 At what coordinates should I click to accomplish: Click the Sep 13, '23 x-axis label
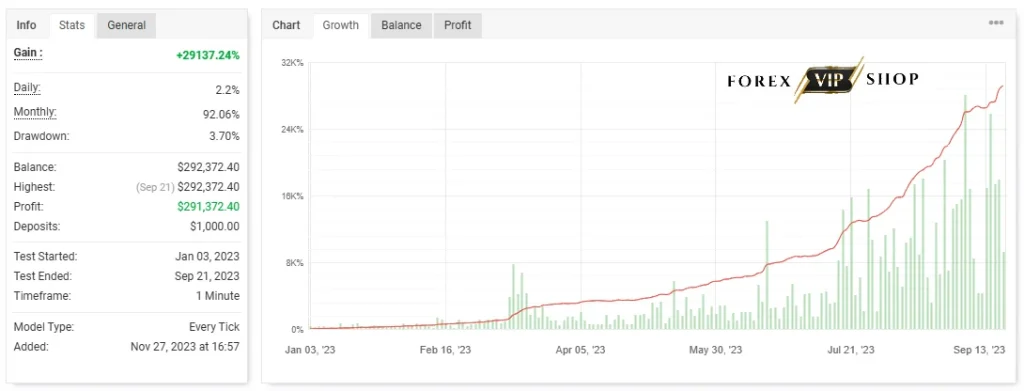click(x=980, y=351)
